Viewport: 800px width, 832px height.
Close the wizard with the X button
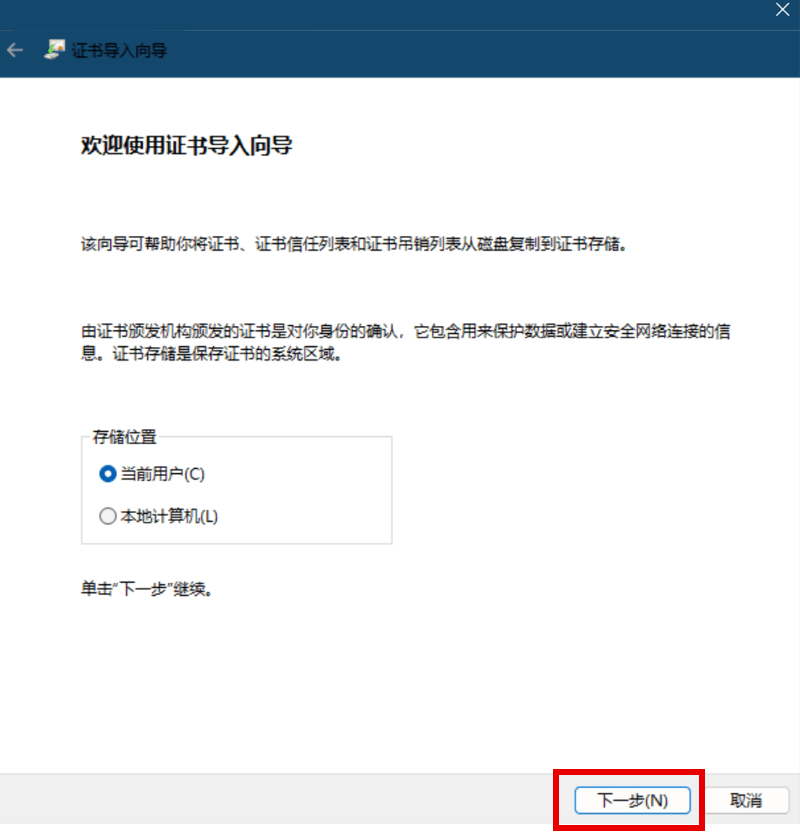[782, 9]
